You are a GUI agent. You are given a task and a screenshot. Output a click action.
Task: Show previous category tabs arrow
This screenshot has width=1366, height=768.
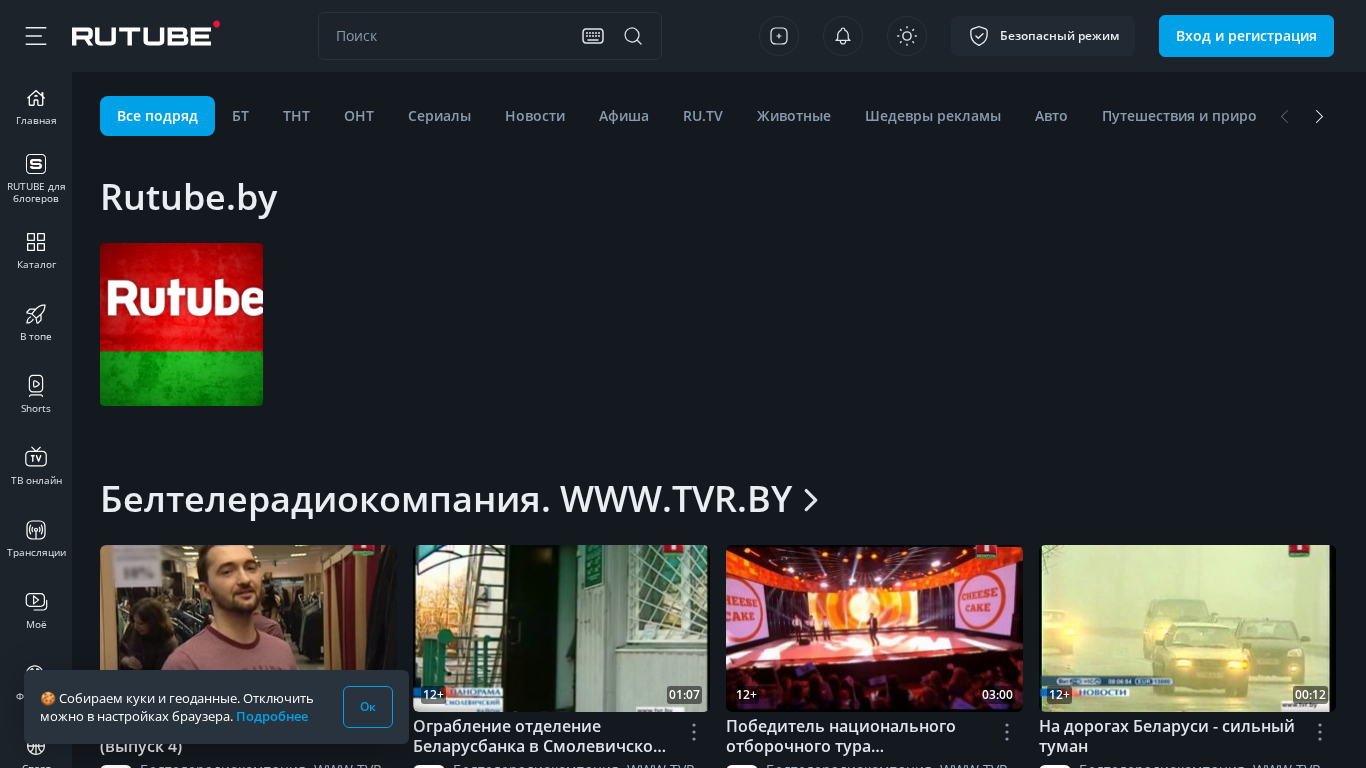pyautogui.click(x=1285, y=116)
